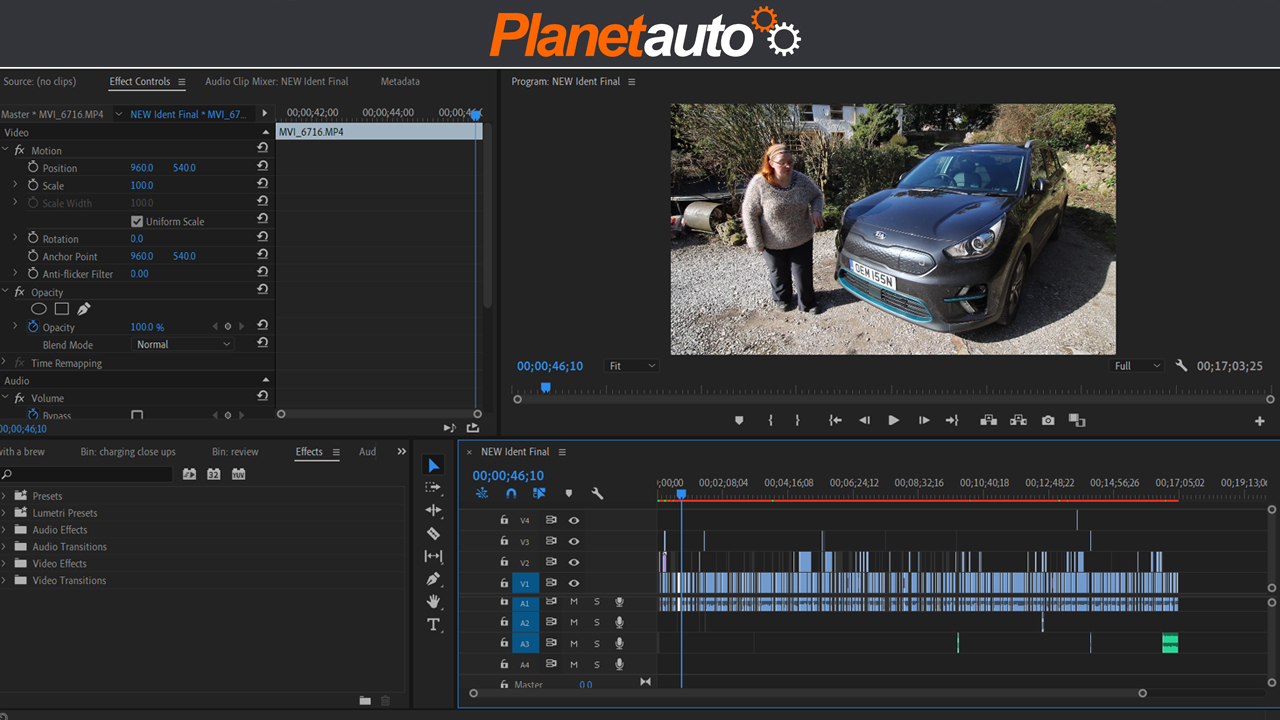Mute audio track A1
This screenshot has height=720, width=1280.
click(x=574, y=603)
